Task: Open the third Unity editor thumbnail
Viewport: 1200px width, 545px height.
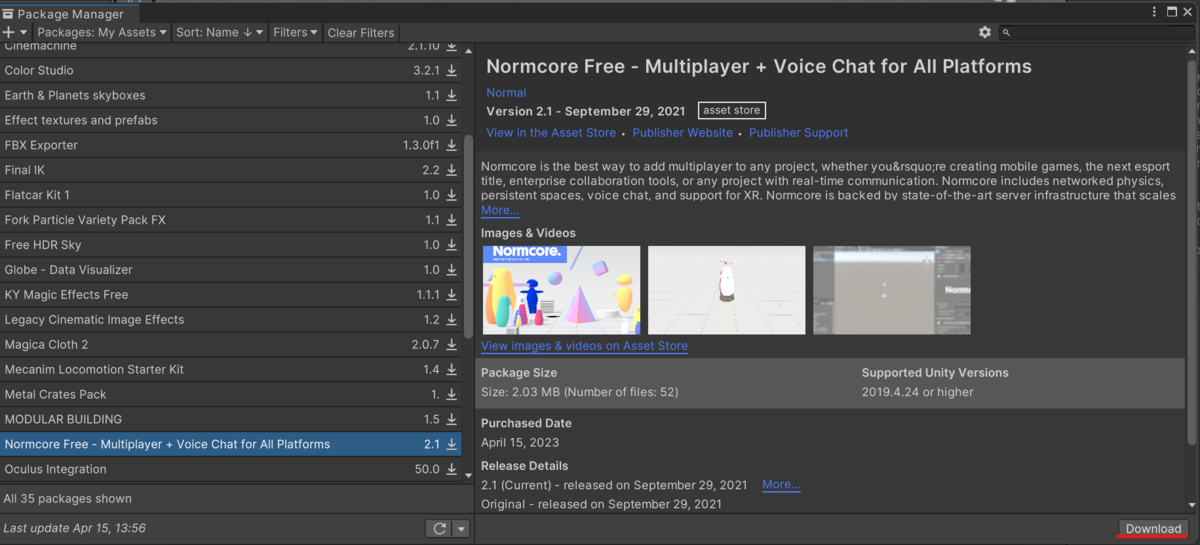Action: (x=892, y=290)
